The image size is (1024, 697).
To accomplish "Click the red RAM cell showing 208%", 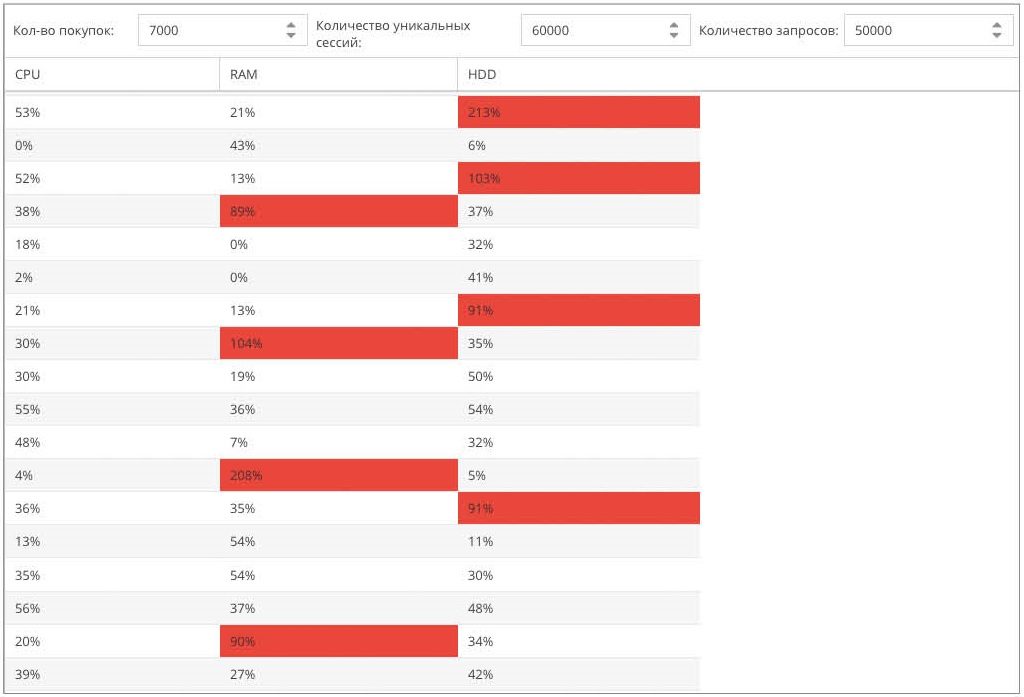I will point(338,475).
